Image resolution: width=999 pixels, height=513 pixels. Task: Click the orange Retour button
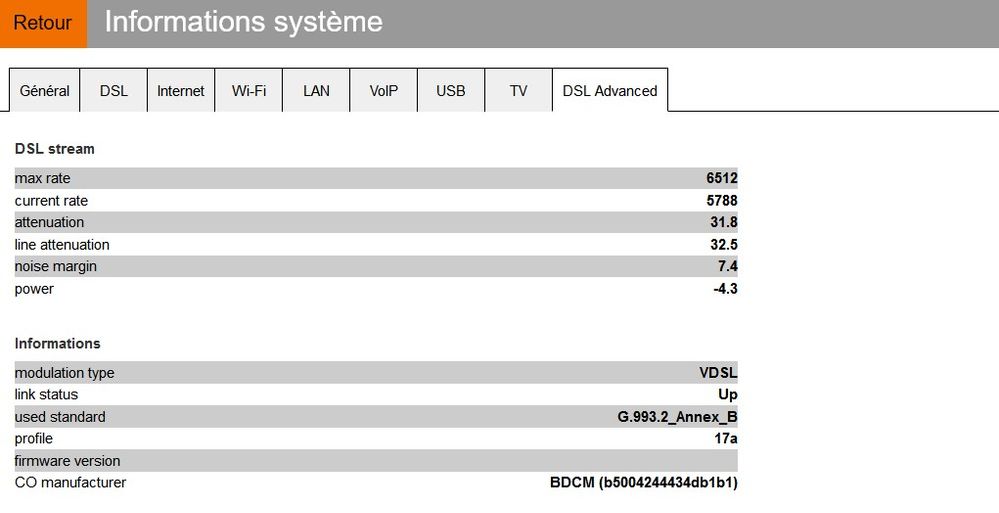click(43, 23)
